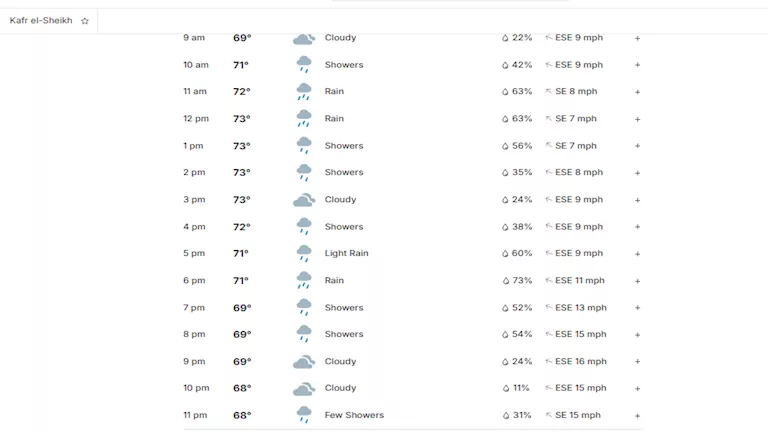Click the 9 pm Cloudy forecast text
Image resolution: width=768 pixels, height=432 pixels.
click(340, 362)
